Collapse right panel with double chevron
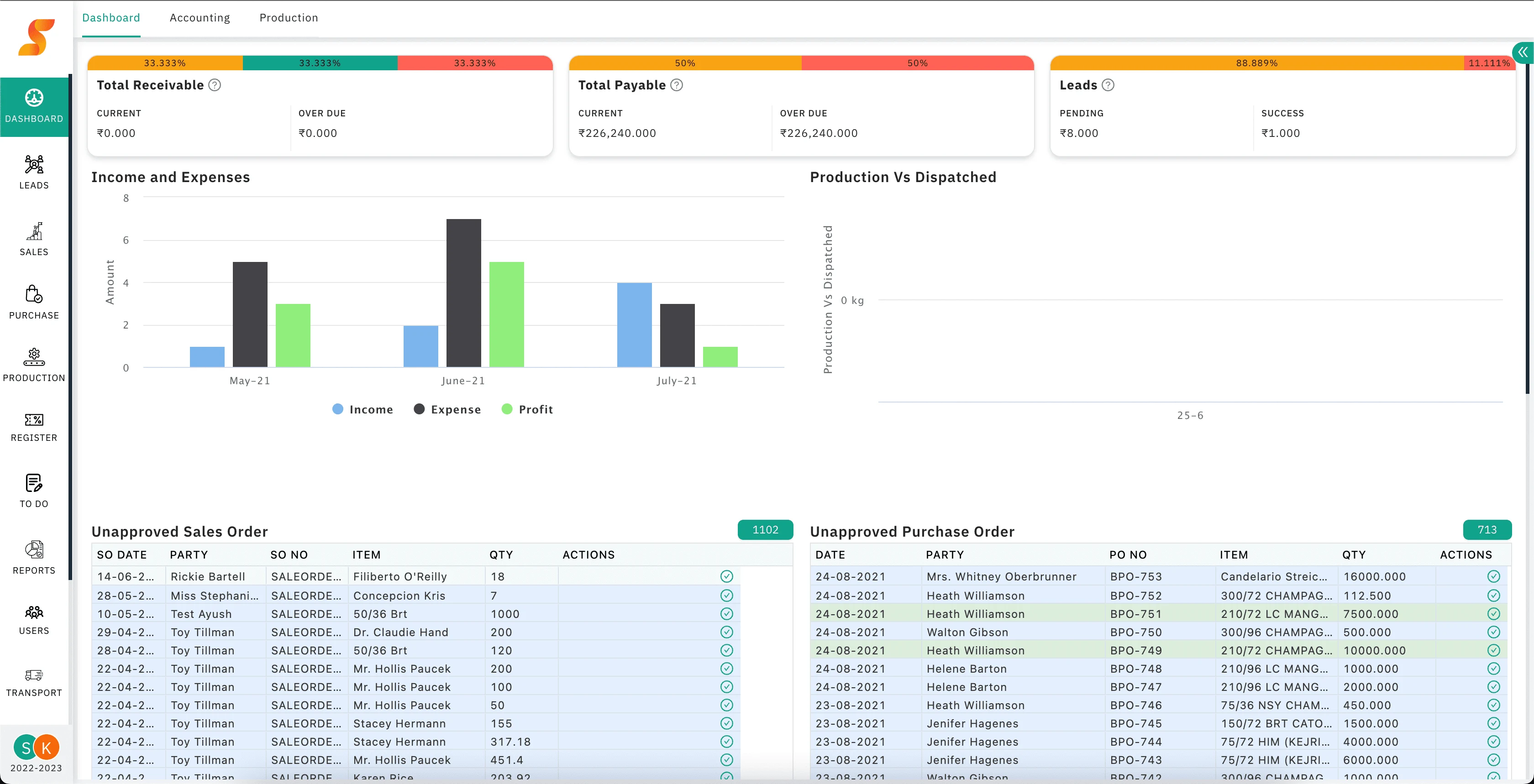Image resolution: width=1534 pixels, height=784 pixels. [x=1523, y=52]
